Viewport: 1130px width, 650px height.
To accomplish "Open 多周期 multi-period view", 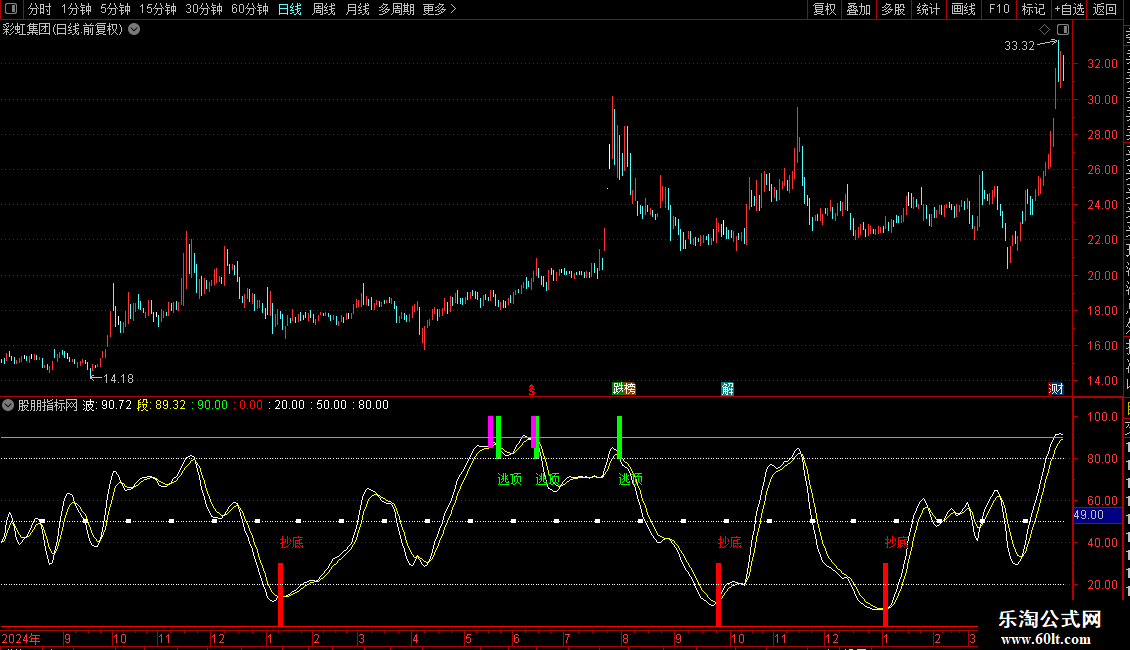I will pos(396,9).
